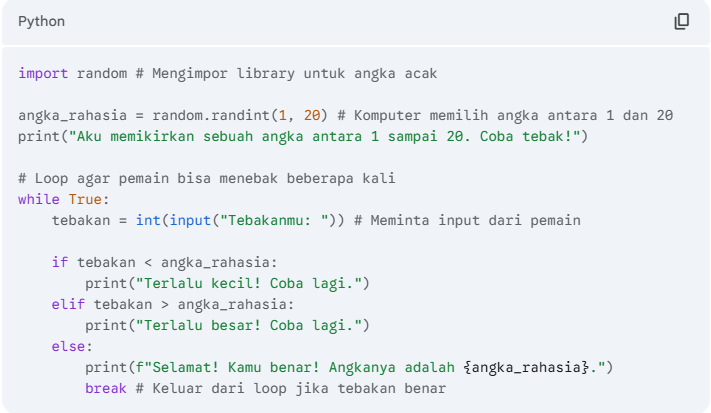Click the copy code icon

coord(681,21)
